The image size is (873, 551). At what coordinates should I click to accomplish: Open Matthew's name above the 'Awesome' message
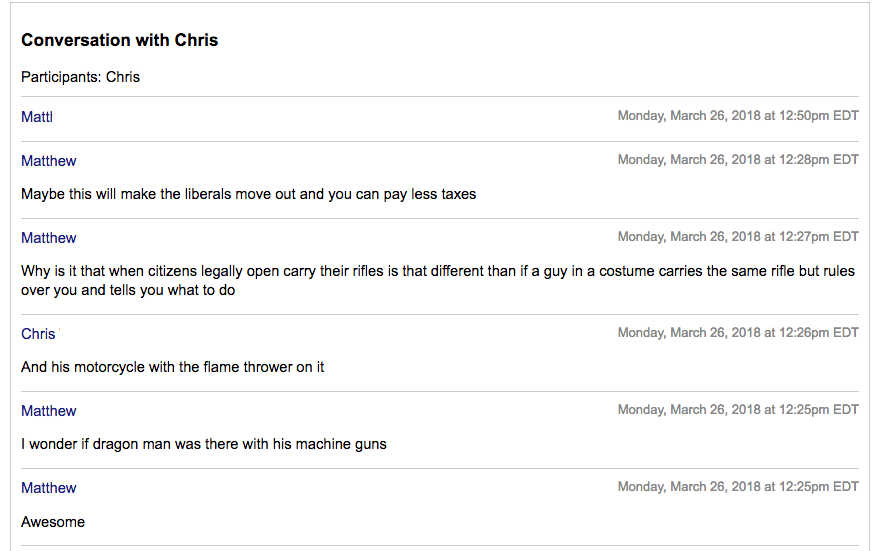48,488
